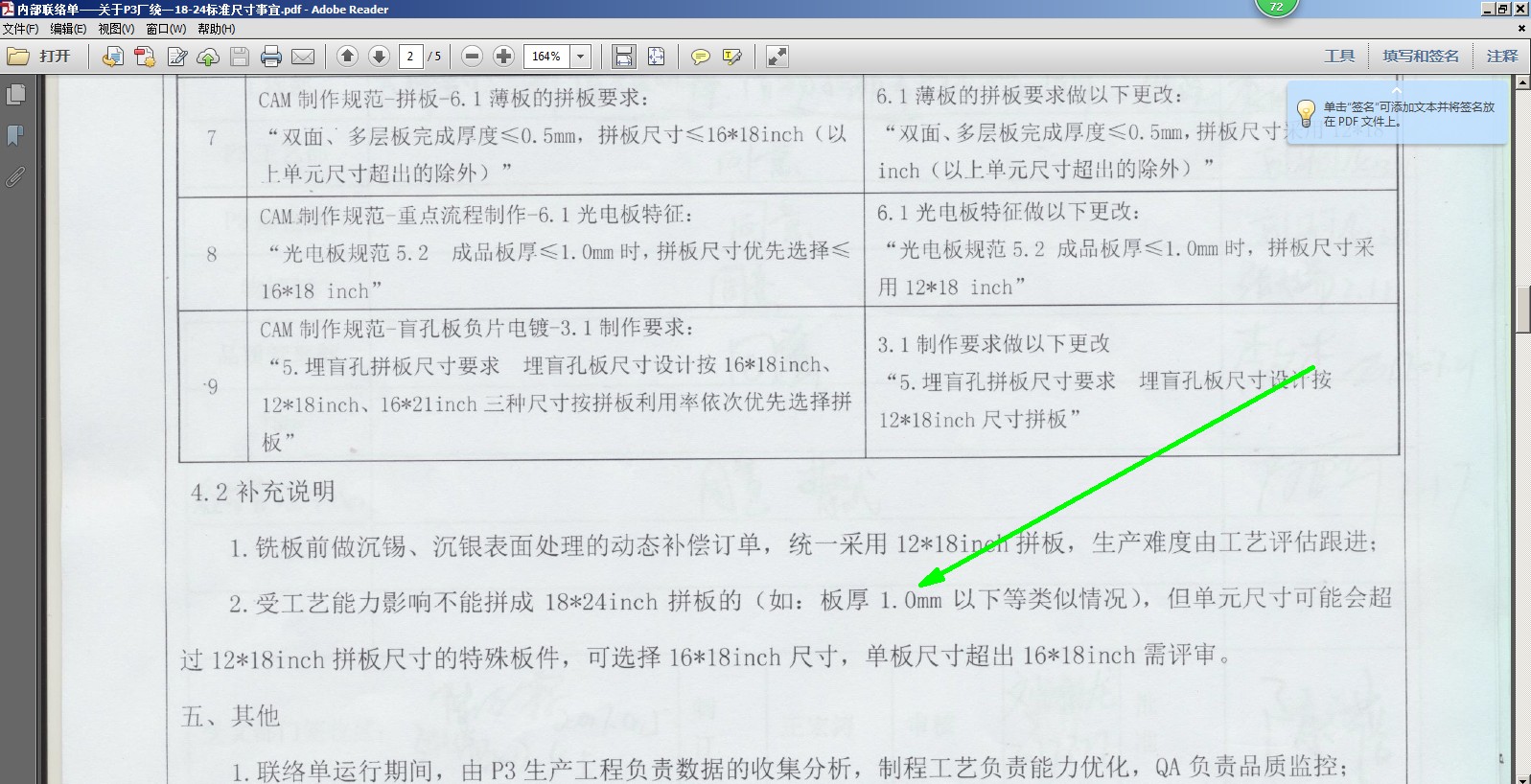Go to previous page with up arrow
The image size is (1531, 784).
348,57
